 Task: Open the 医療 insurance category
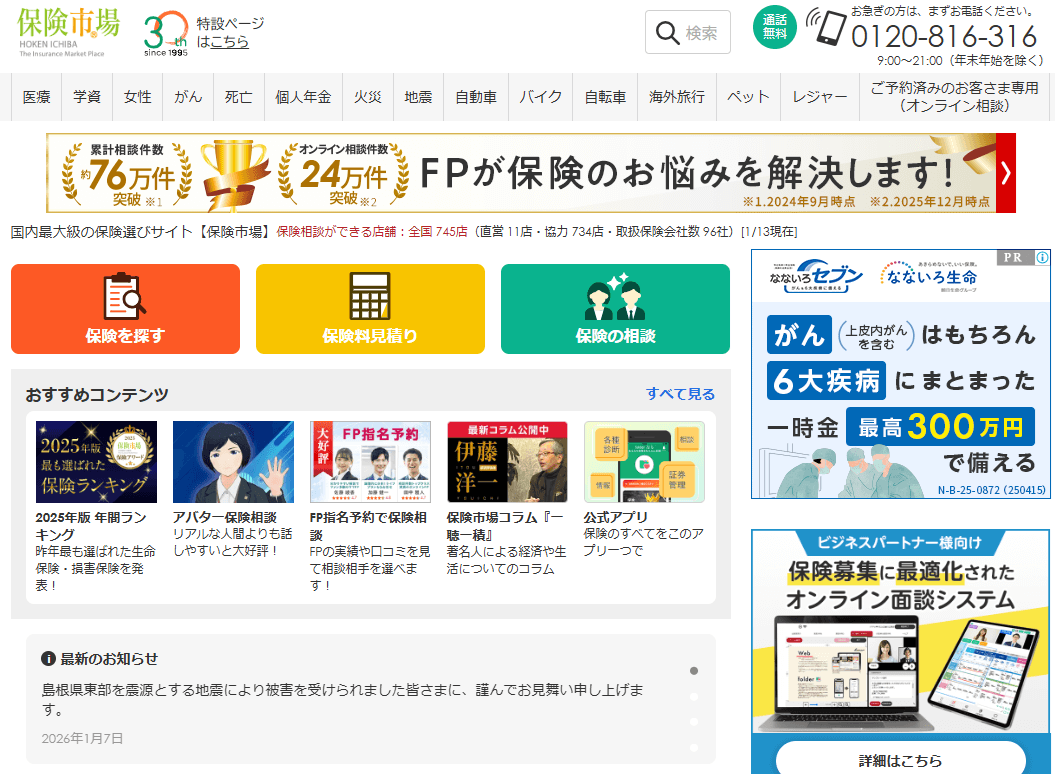pyautogui.click(x=37, y=97)
